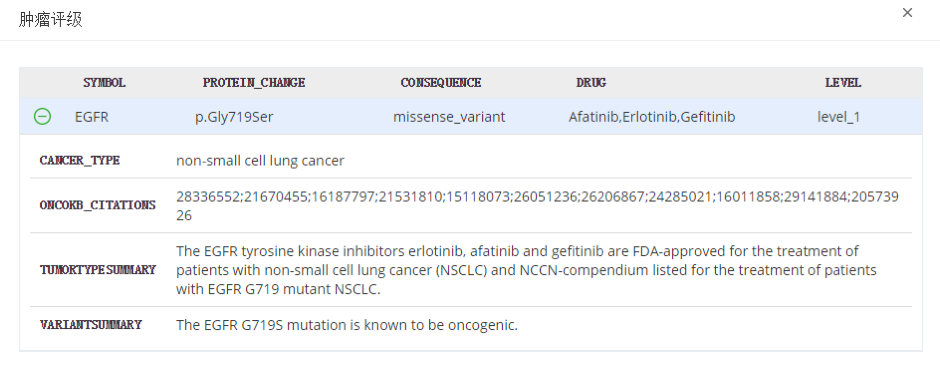The height and width of the screenshot is (371, 940).
Task: Click the citation ID list text
Action: pos(537,206)
